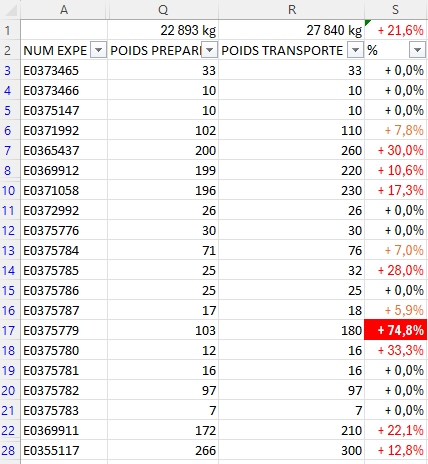Click the + 5,9% percentage cell
The width and height of the screenshot is (428, 464).
coord(396,311)
